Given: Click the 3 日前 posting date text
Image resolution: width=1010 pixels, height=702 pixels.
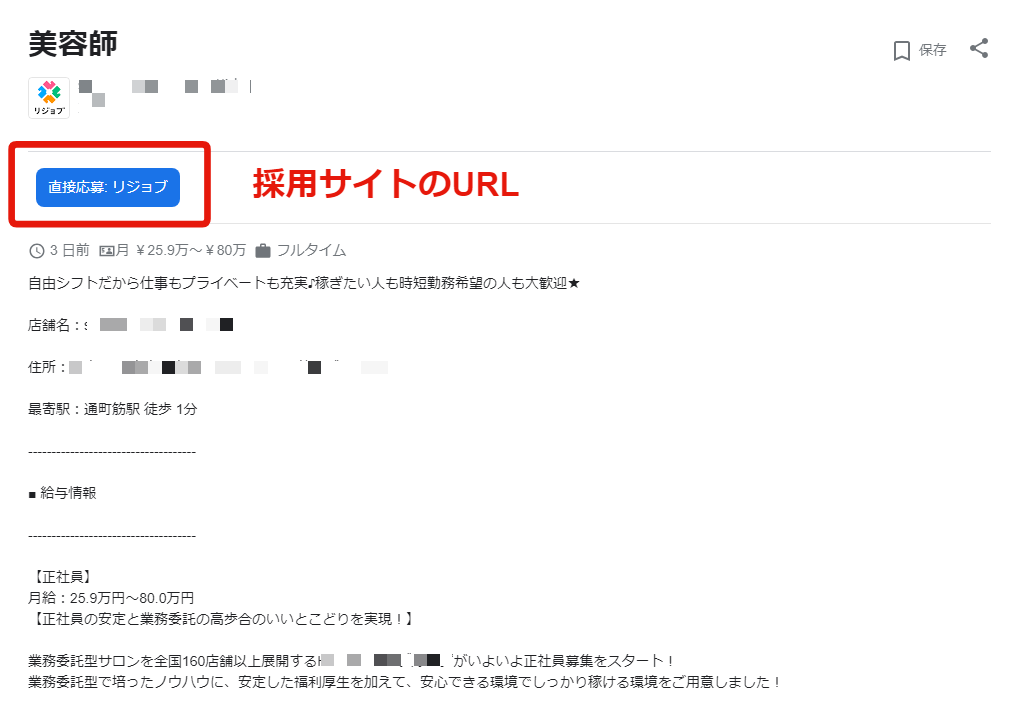Looking at the screenshot, I should (x=70, y=250).
